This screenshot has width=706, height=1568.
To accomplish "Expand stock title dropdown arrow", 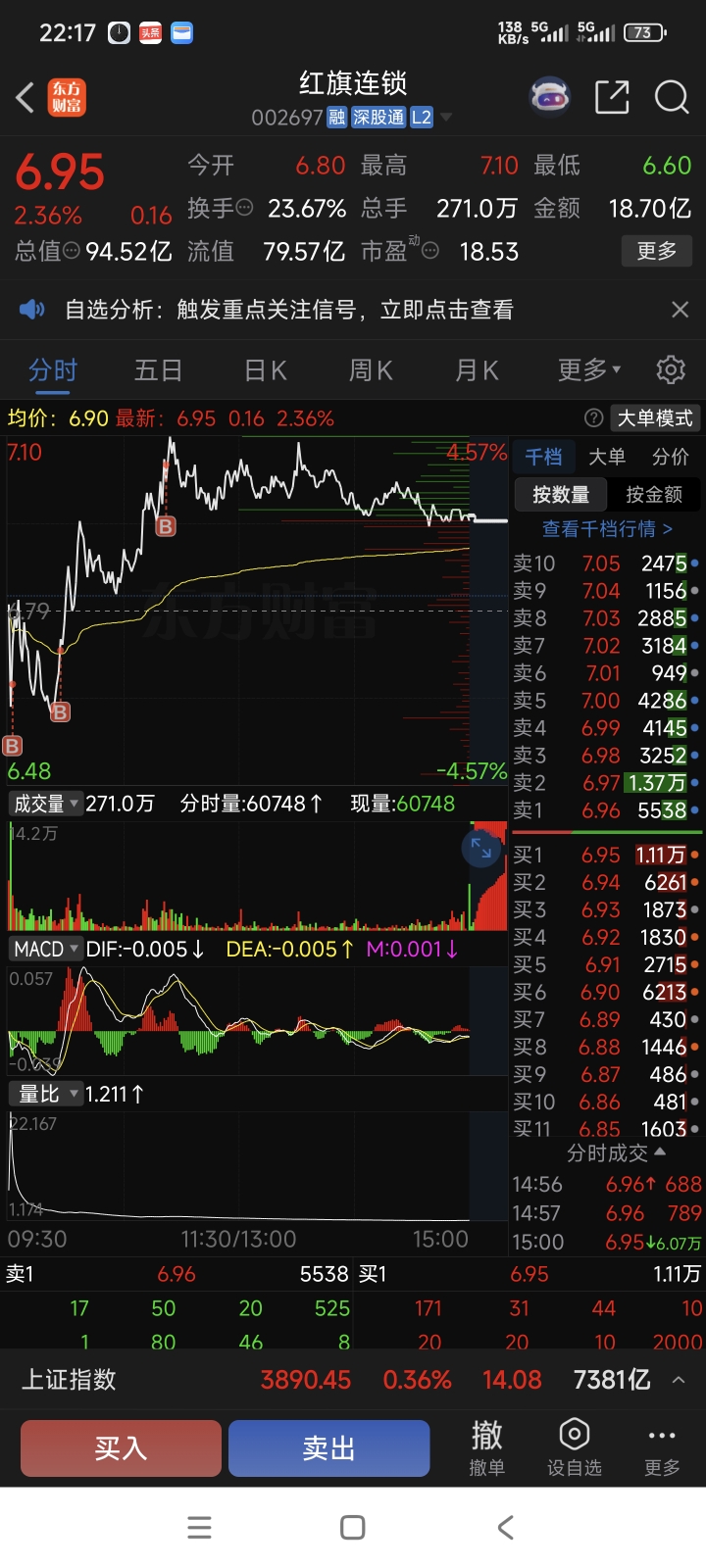I will point(446,118).
